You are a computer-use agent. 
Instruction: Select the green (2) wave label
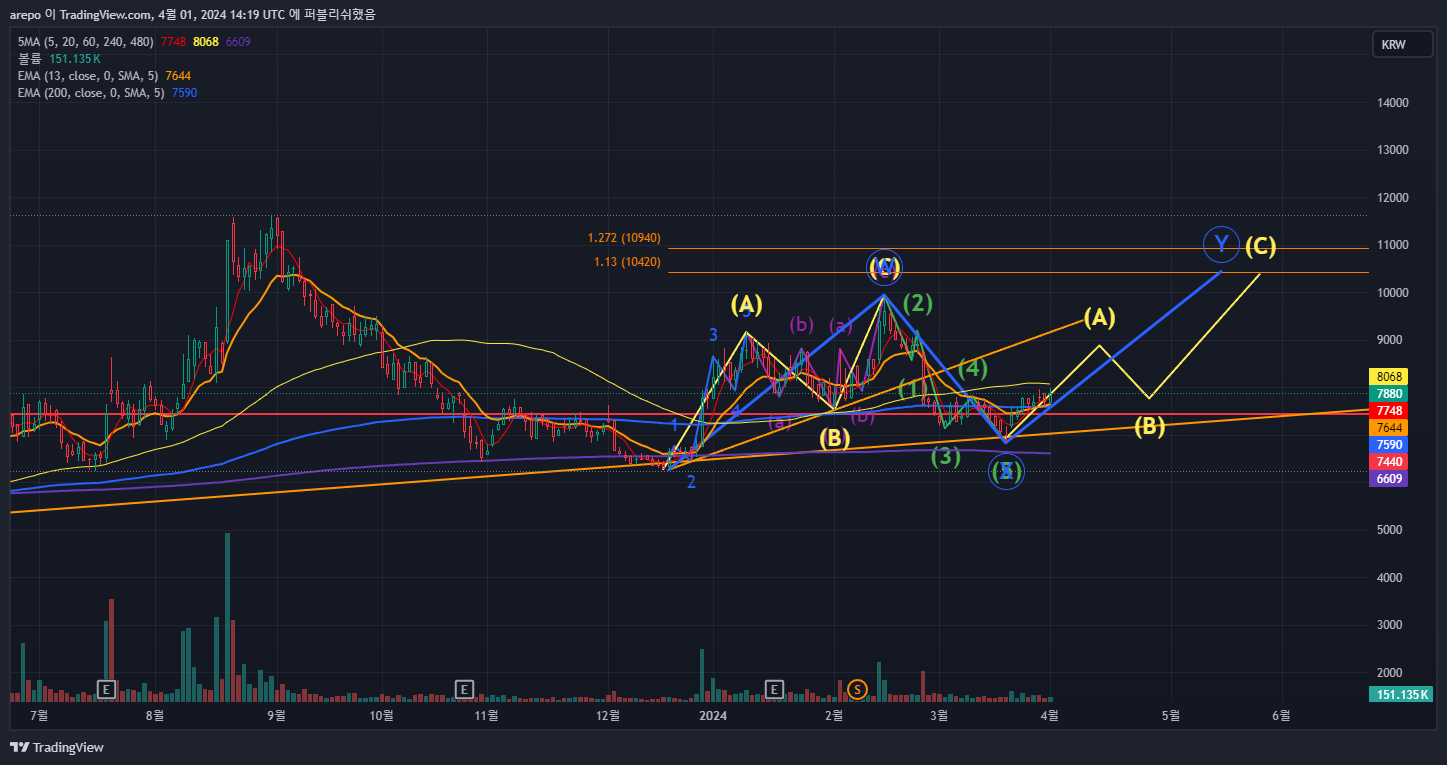[918, 302]
